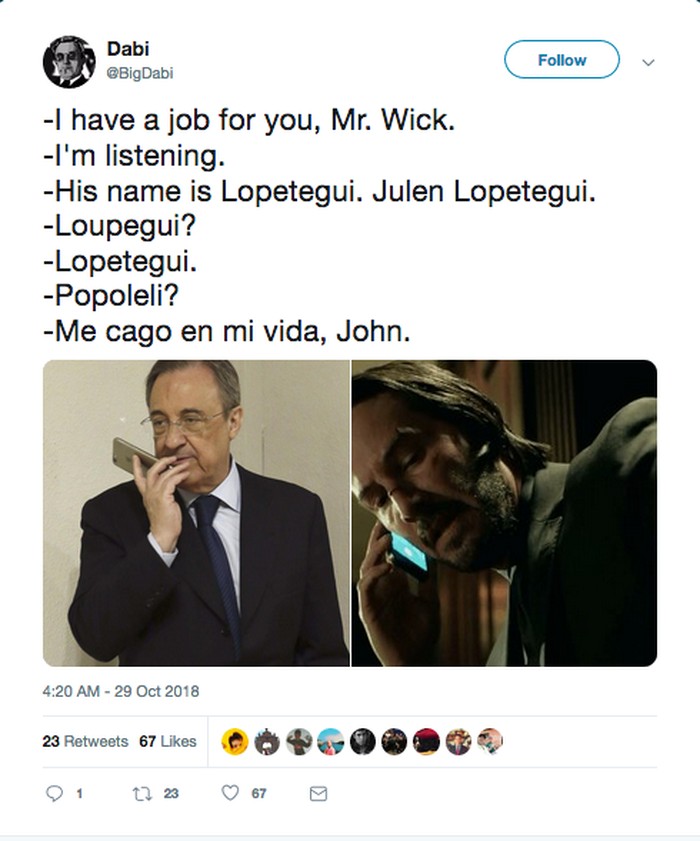The height and width of the screenshot is (841, 700).
Task: Follow the Dabi account
Action: [x=561, y=60]
